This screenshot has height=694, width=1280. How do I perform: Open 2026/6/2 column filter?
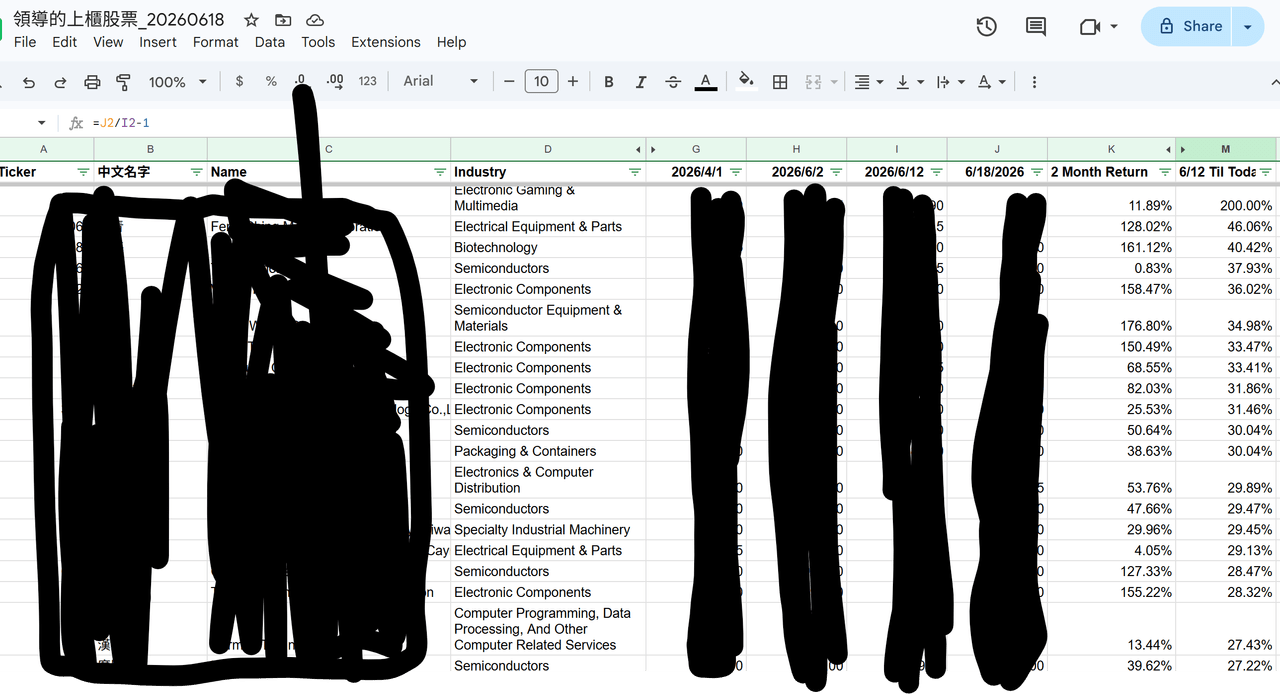(x=836, y=172)
